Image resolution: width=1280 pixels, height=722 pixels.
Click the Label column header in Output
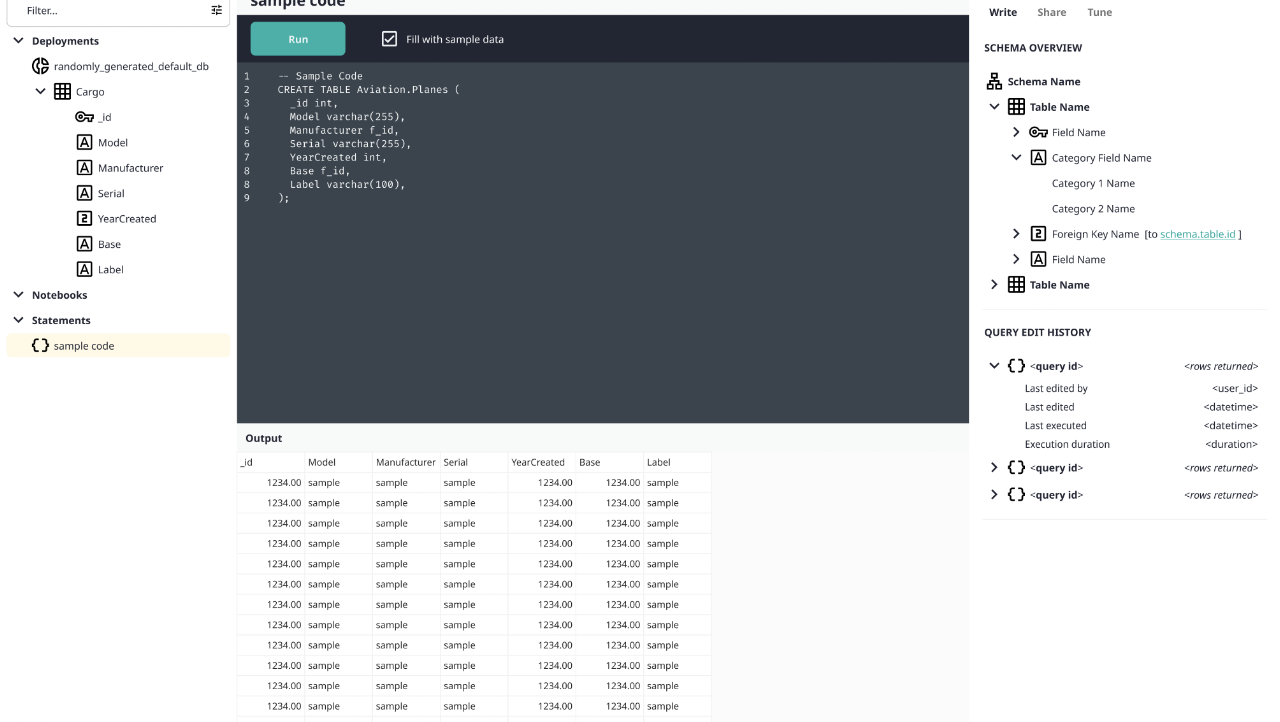[677, 462]
